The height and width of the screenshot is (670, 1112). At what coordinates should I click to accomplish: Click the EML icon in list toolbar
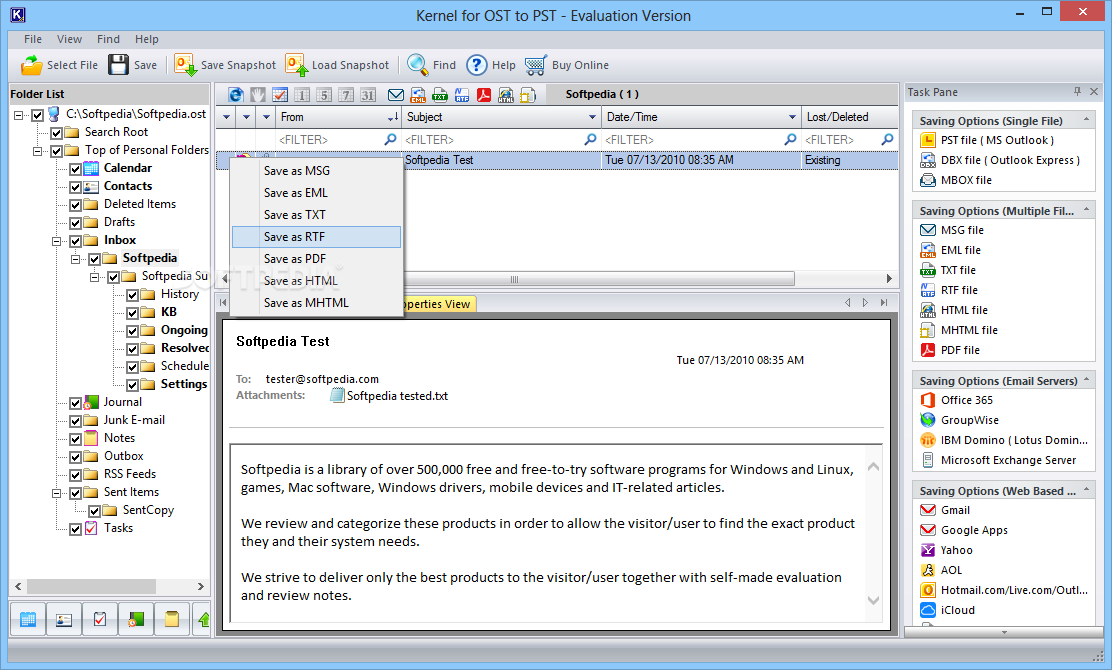(x=418, y=94)
